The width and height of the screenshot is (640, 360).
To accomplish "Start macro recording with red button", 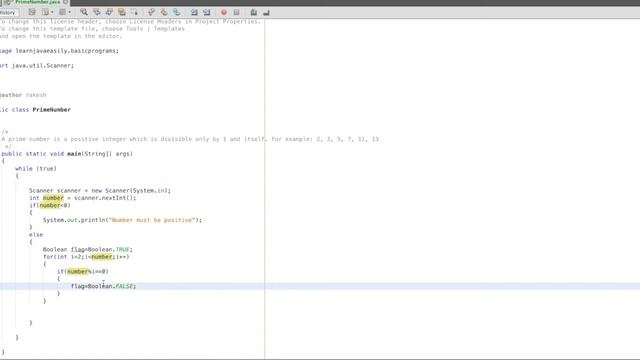I will 224,12.
